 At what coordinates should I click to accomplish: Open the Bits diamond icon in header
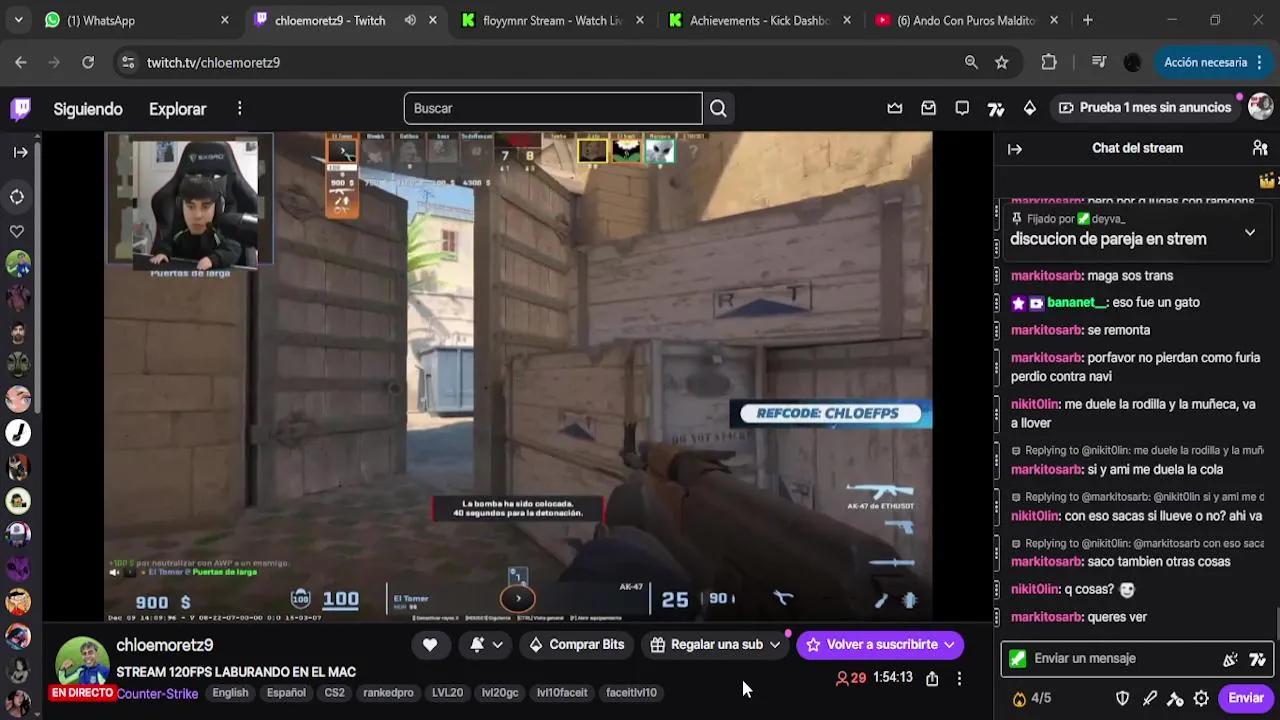pos(1030,108)
